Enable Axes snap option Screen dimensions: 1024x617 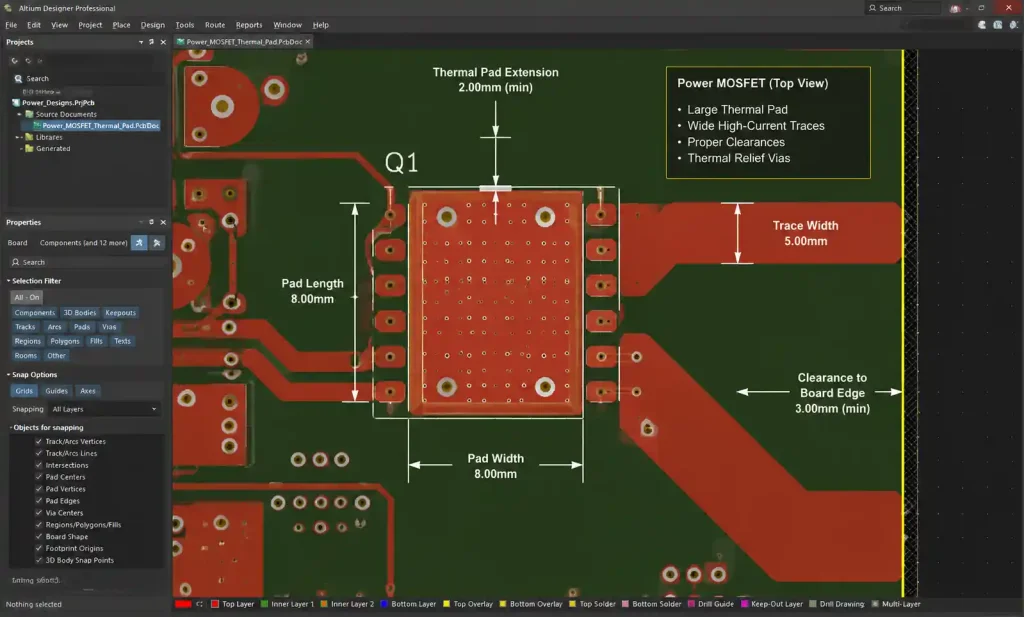point(88,391)
